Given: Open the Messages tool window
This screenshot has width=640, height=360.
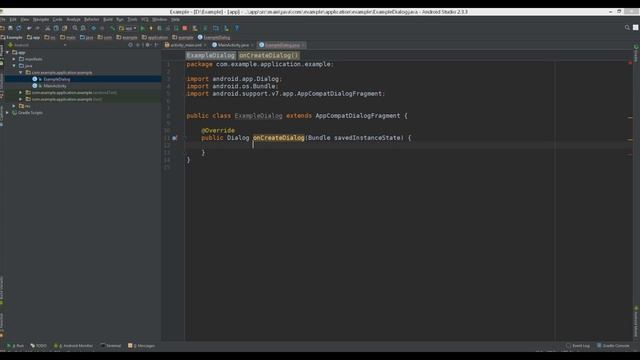Looking at the screenshot, I should [x=142, y=346].
